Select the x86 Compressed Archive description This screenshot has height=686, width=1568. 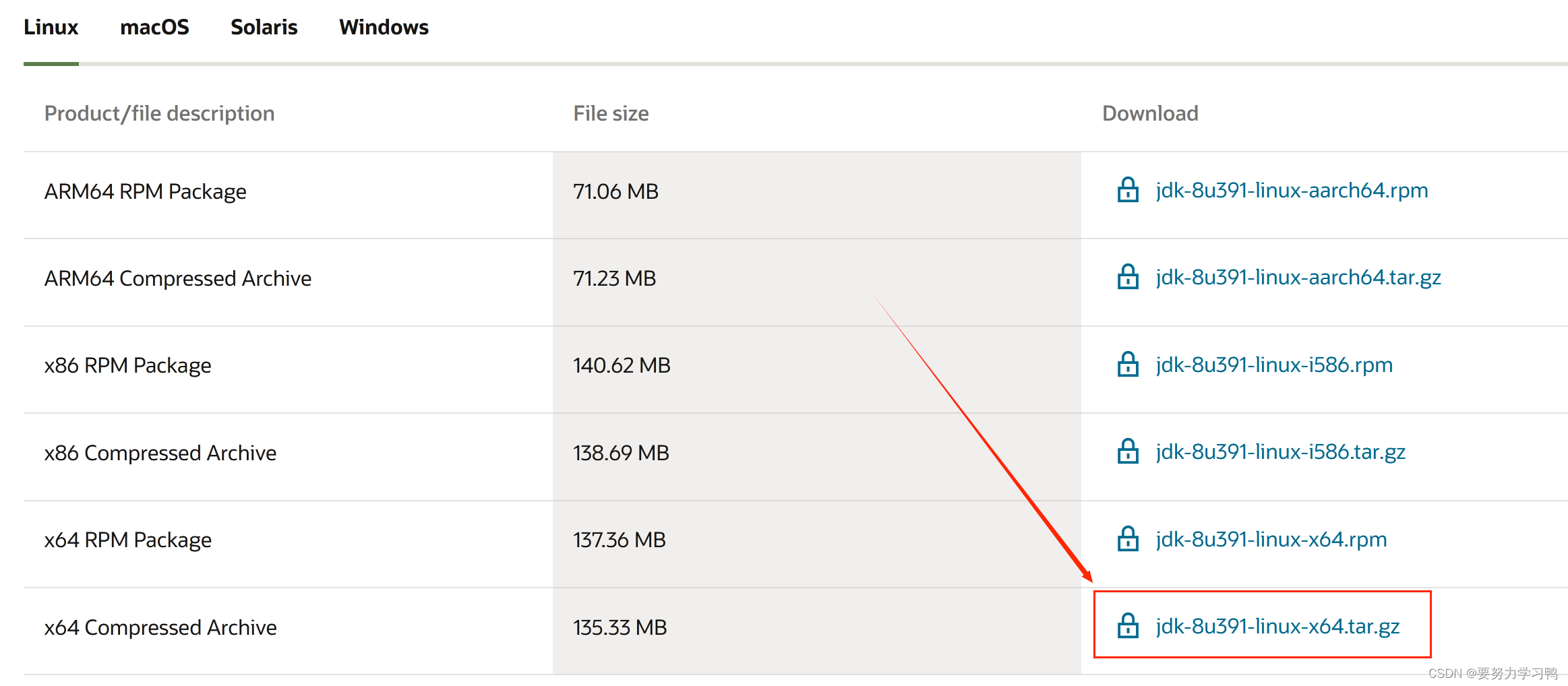[x=160, y=453]
